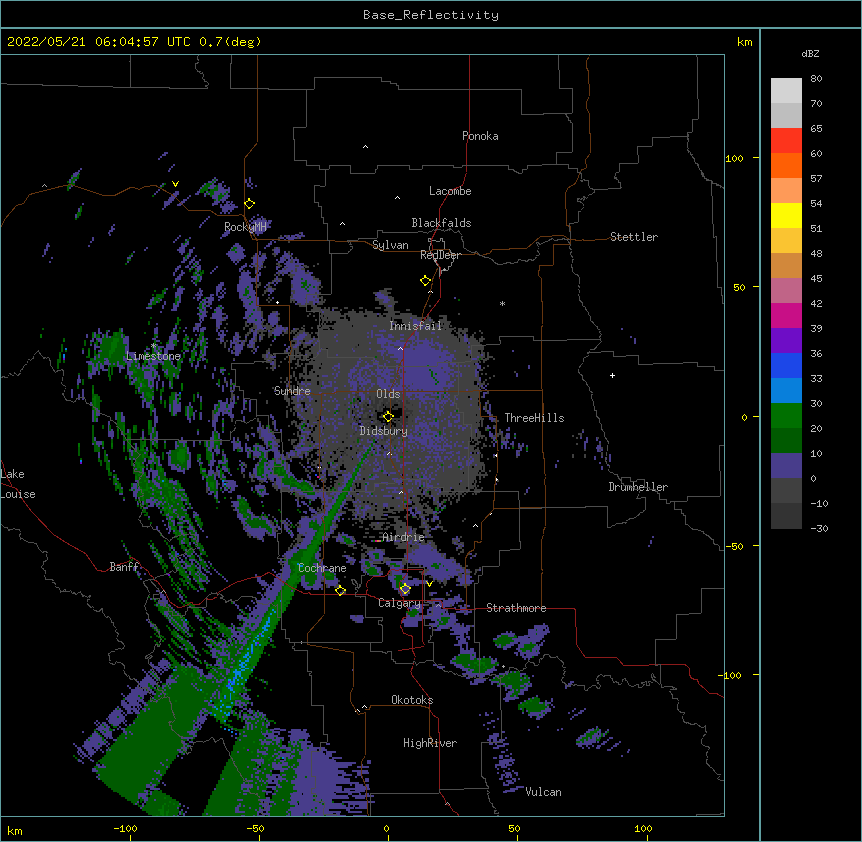The height and width of the screenshot is (842, 862).
Task: Click the 36 dBZ blue legend swatch
Action: pyautogui.click(x=786, y=365)
